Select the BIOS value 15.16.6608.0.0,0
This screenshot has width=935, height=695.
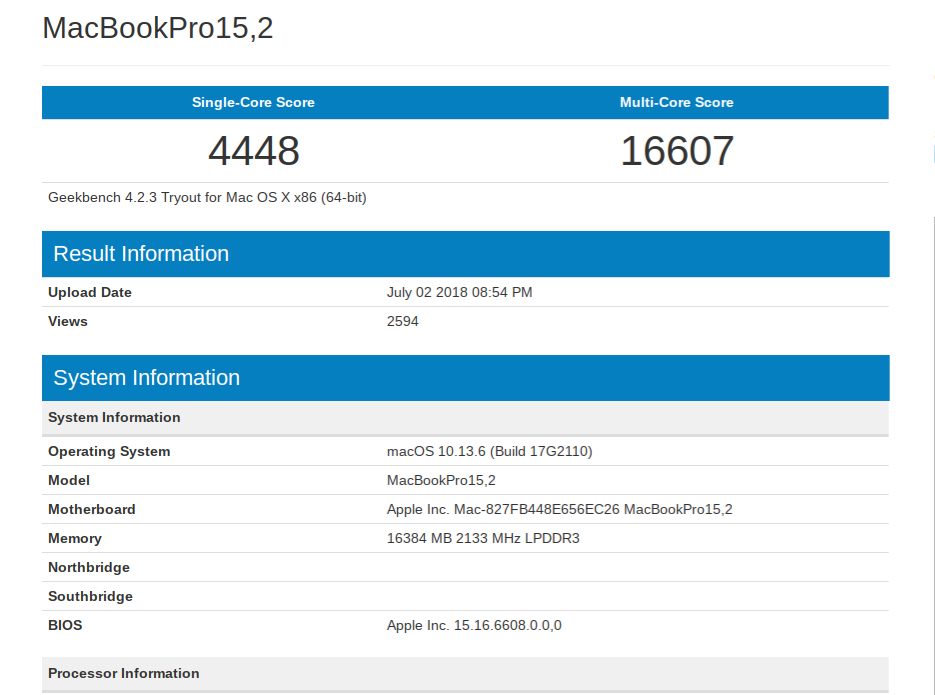tap(474, 625)
